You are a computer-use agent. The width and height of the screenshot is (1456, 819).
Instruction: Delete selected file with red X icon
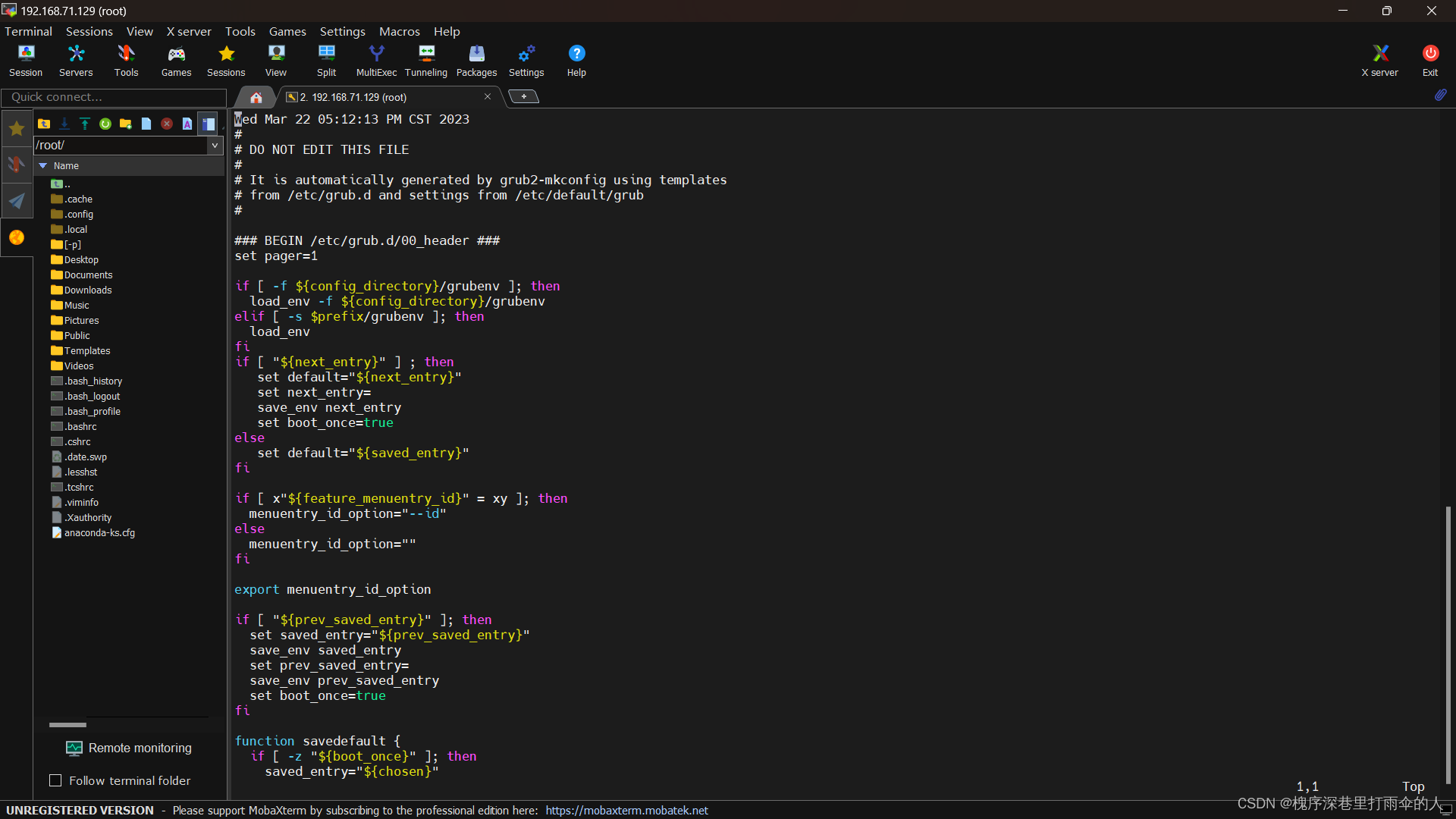click(167, 124)
